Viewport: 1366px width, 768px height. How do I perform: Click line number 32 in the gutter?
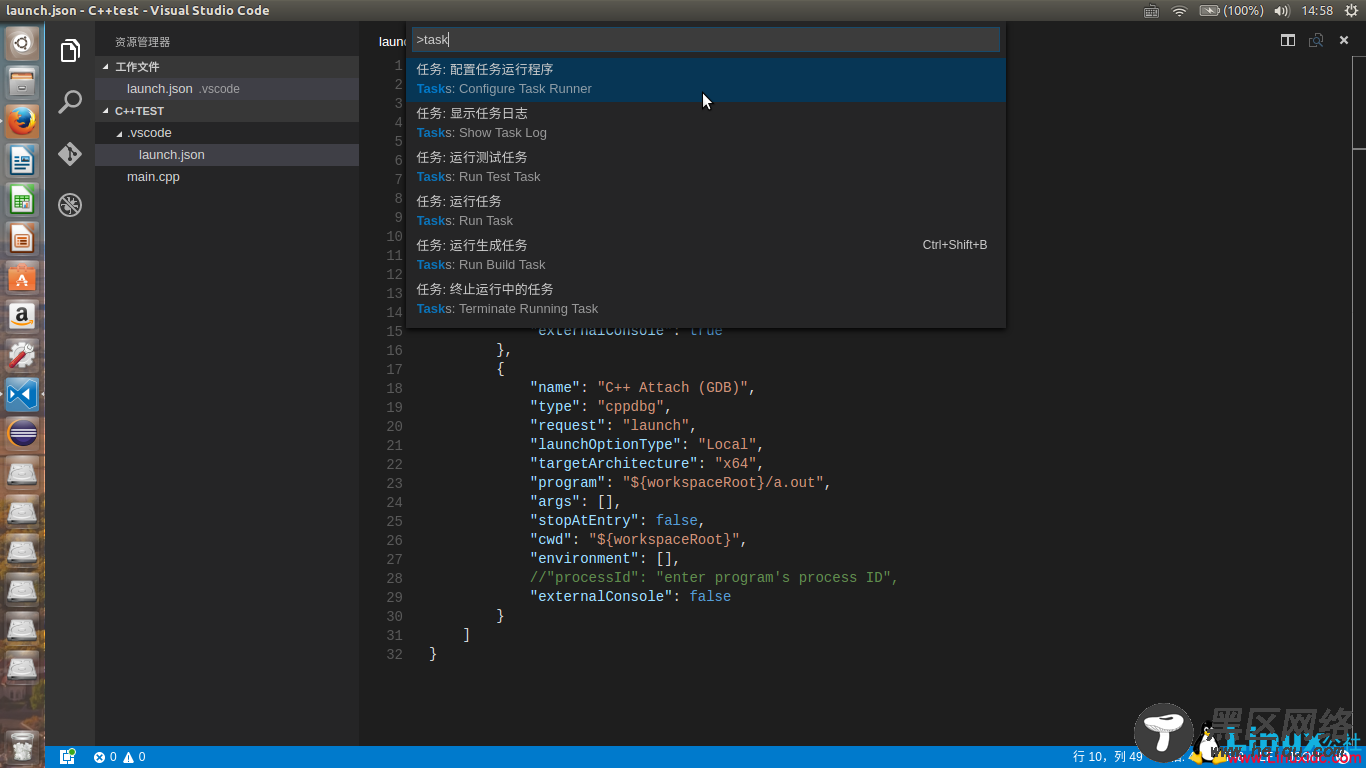click(x=394, y=654)
